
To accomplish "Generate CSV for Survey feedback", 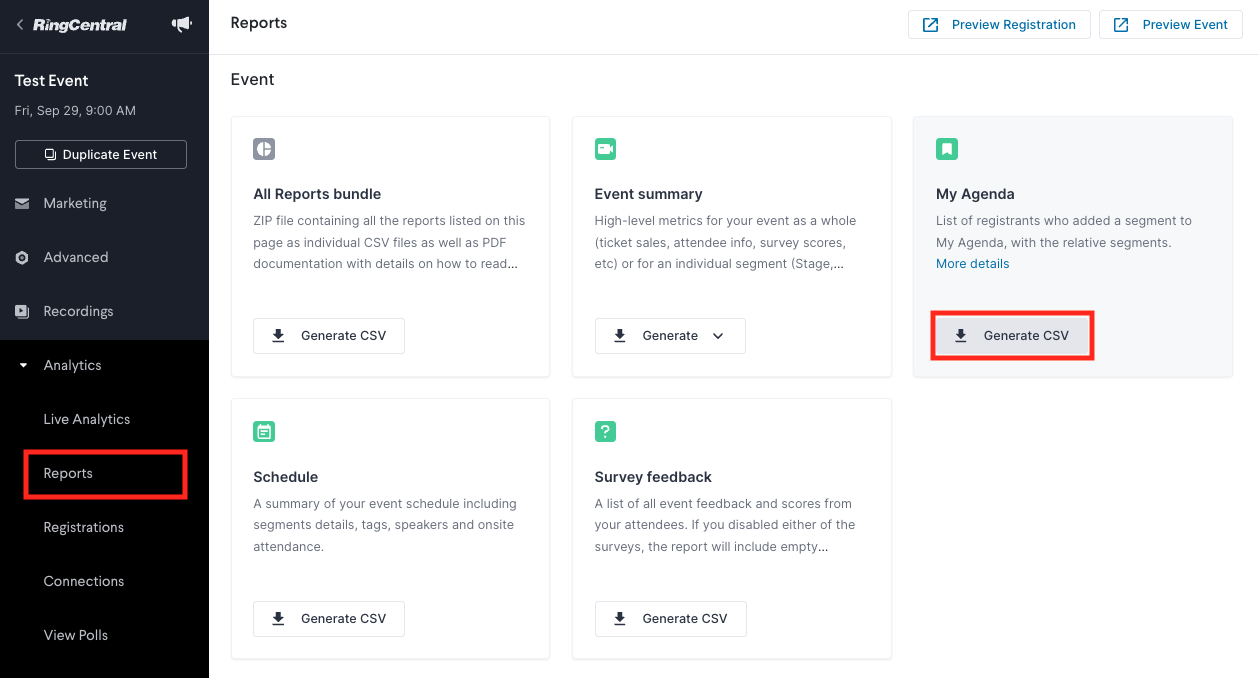I will (670, 619).
